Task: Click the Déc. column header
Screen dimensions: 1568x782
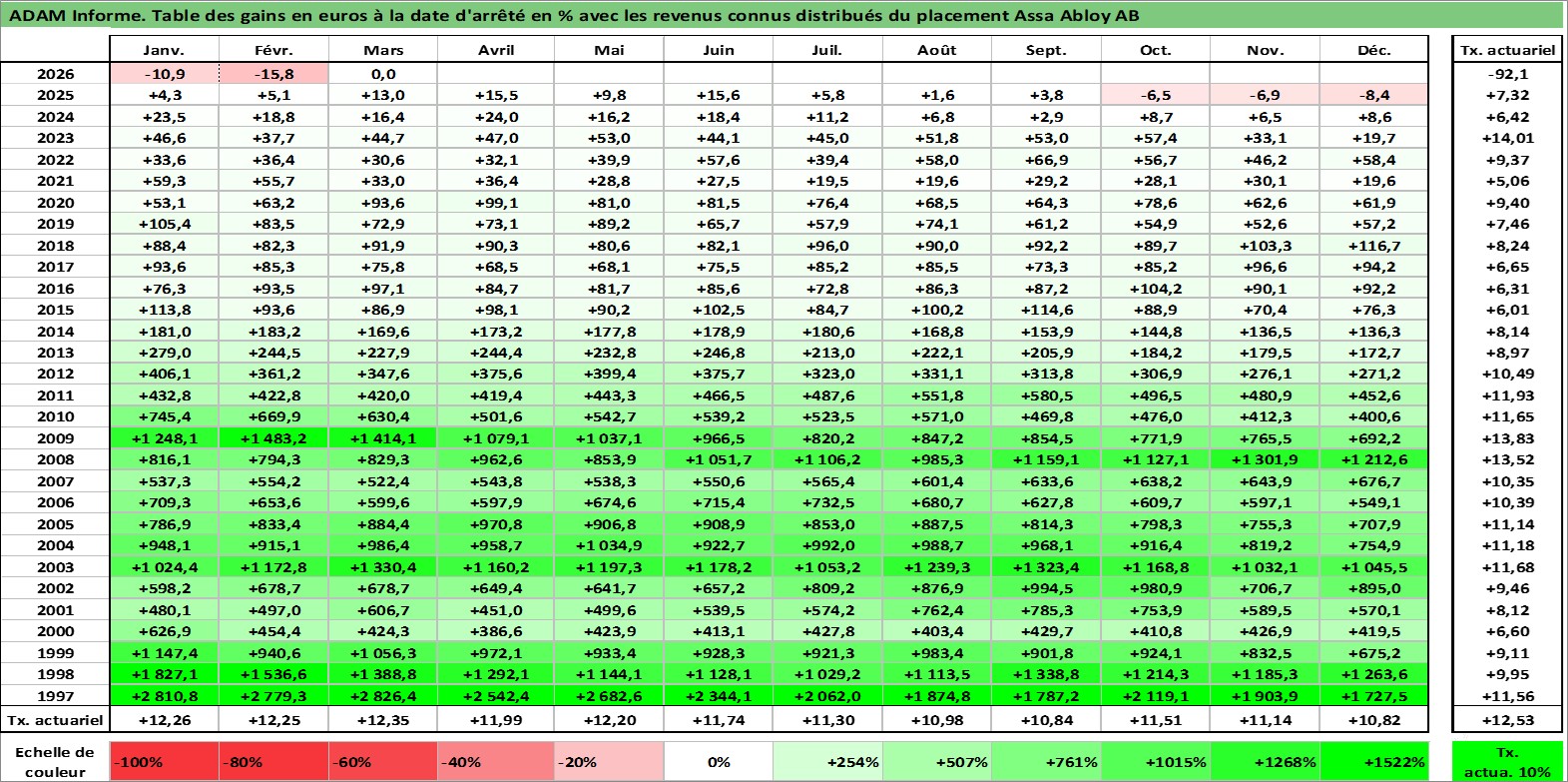Action: pyautogui.click(x=1373, y=50)
